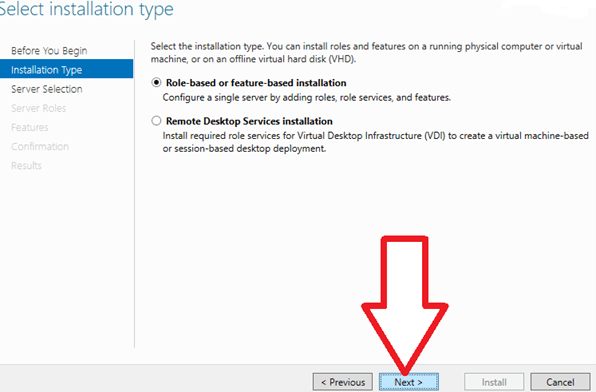Go to Before You Begin step
Image resolution: width=596 pixels, height=392 pixels.
coord(49,51)
